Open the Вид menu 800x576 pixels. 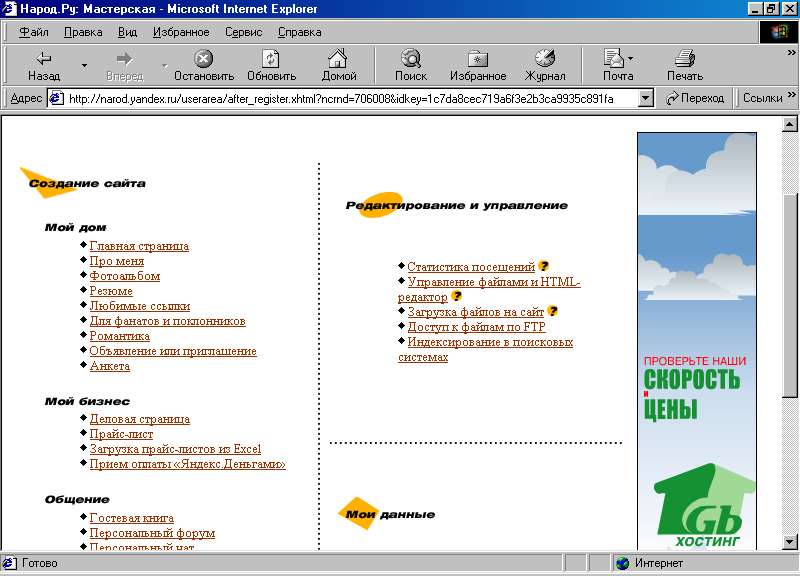128,32
